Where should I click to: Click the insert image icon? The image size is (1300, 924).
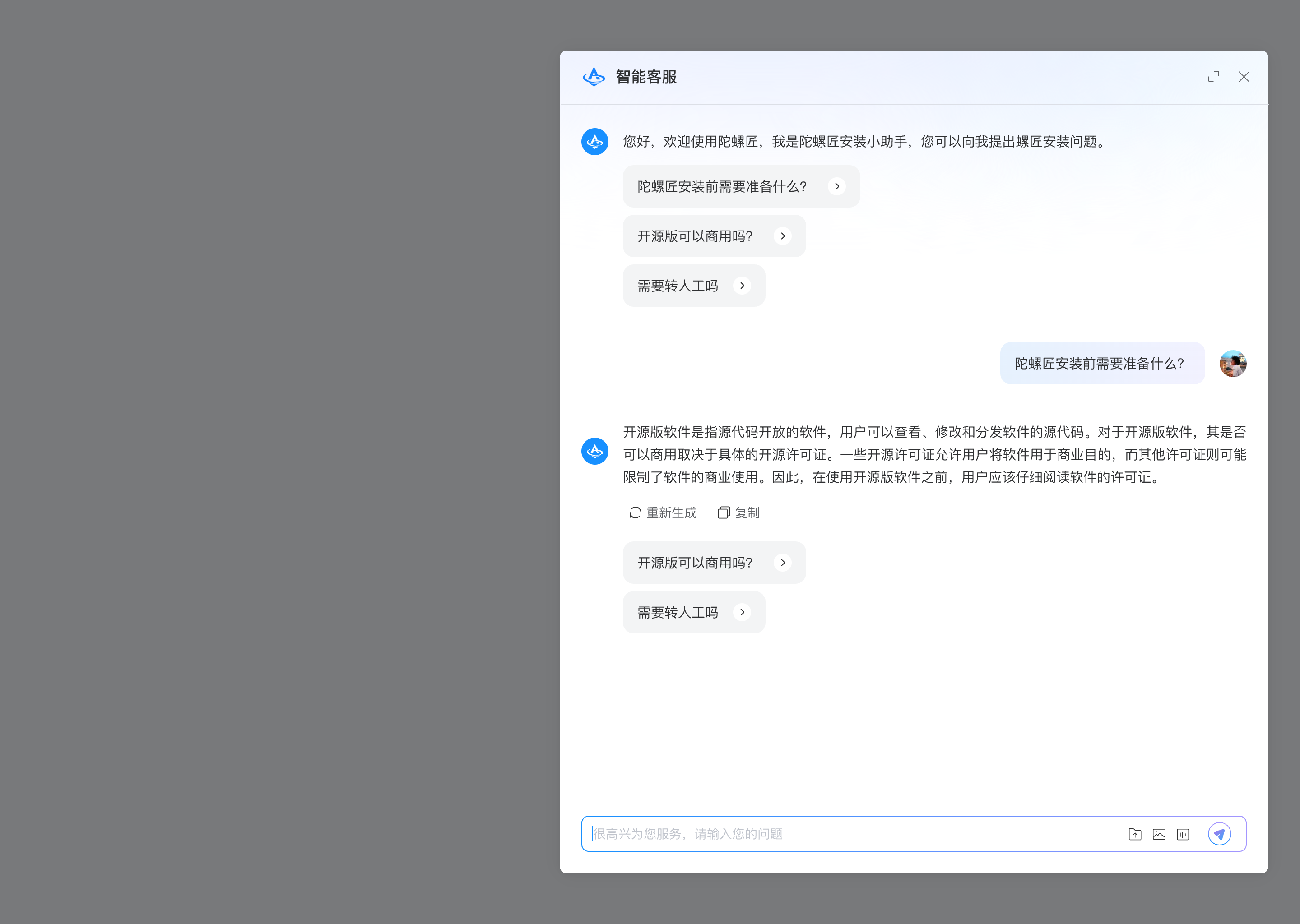pos(1159,835)
